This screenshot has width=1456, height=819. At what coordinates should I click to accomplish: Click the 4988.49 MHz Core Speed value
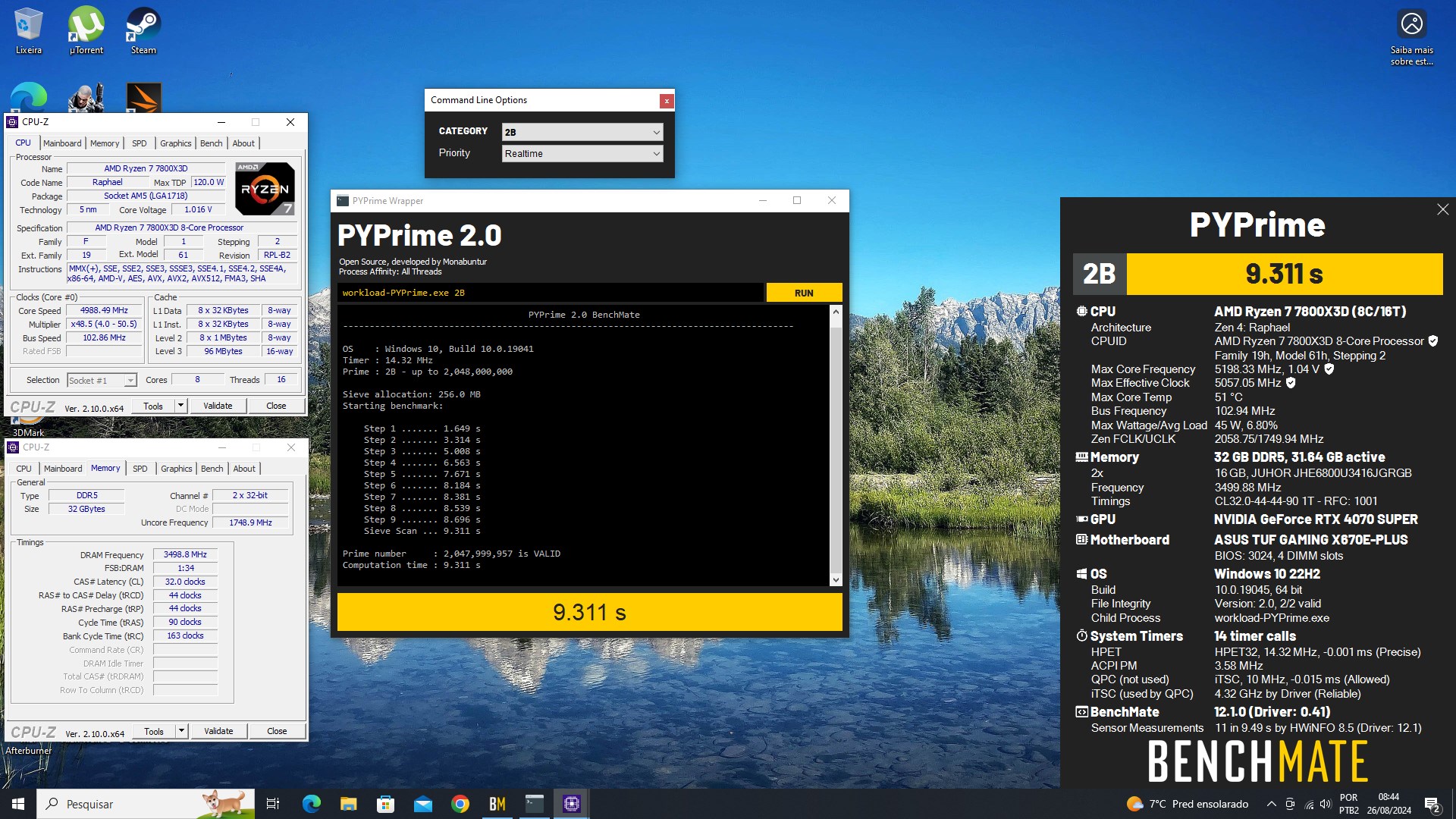coord(104,310)
